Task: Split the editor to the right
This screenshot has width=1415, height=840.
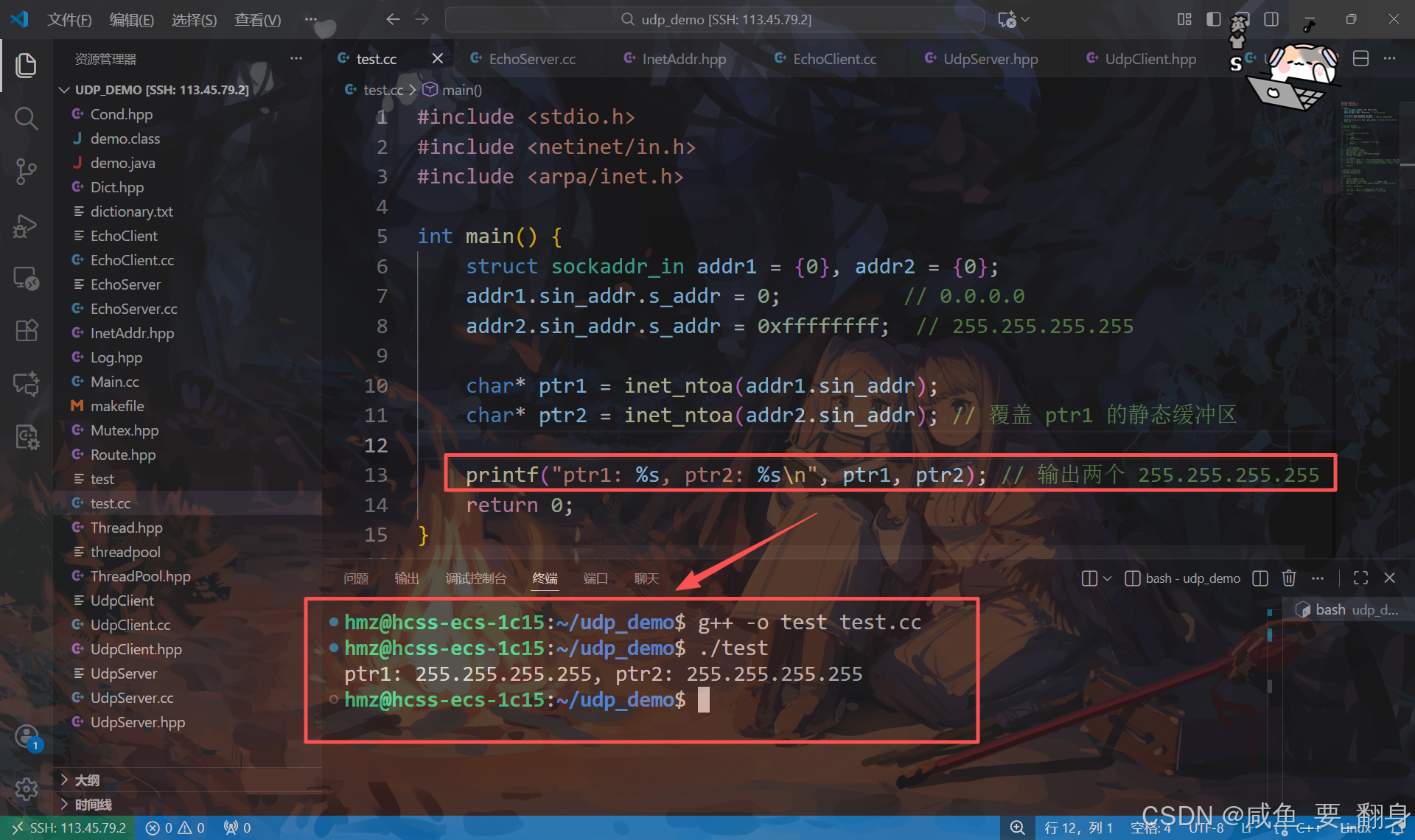Action: (1361, 59)
